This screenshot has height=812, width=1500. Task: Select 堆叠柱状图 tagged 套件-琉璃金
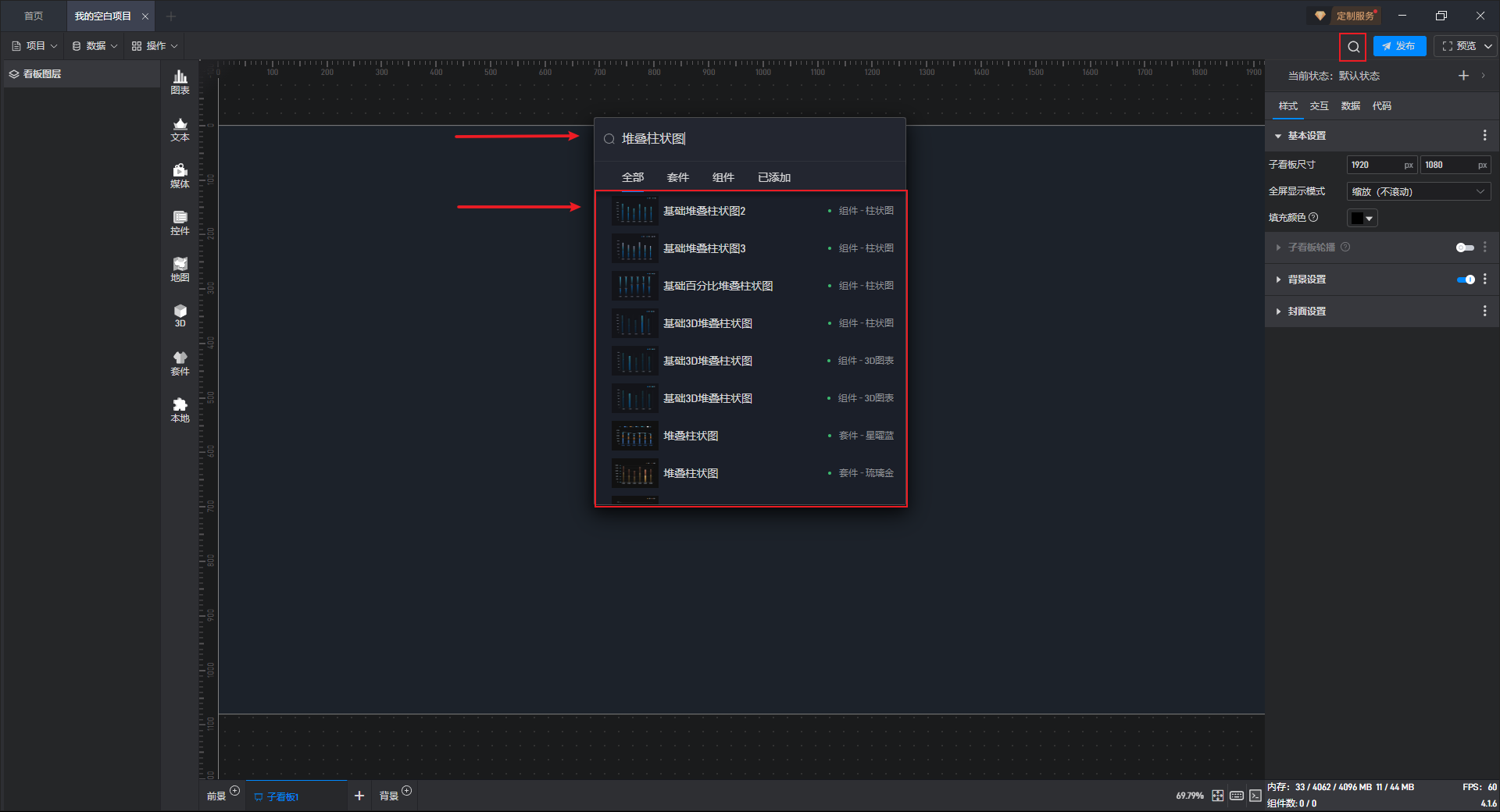click(752, 473)
